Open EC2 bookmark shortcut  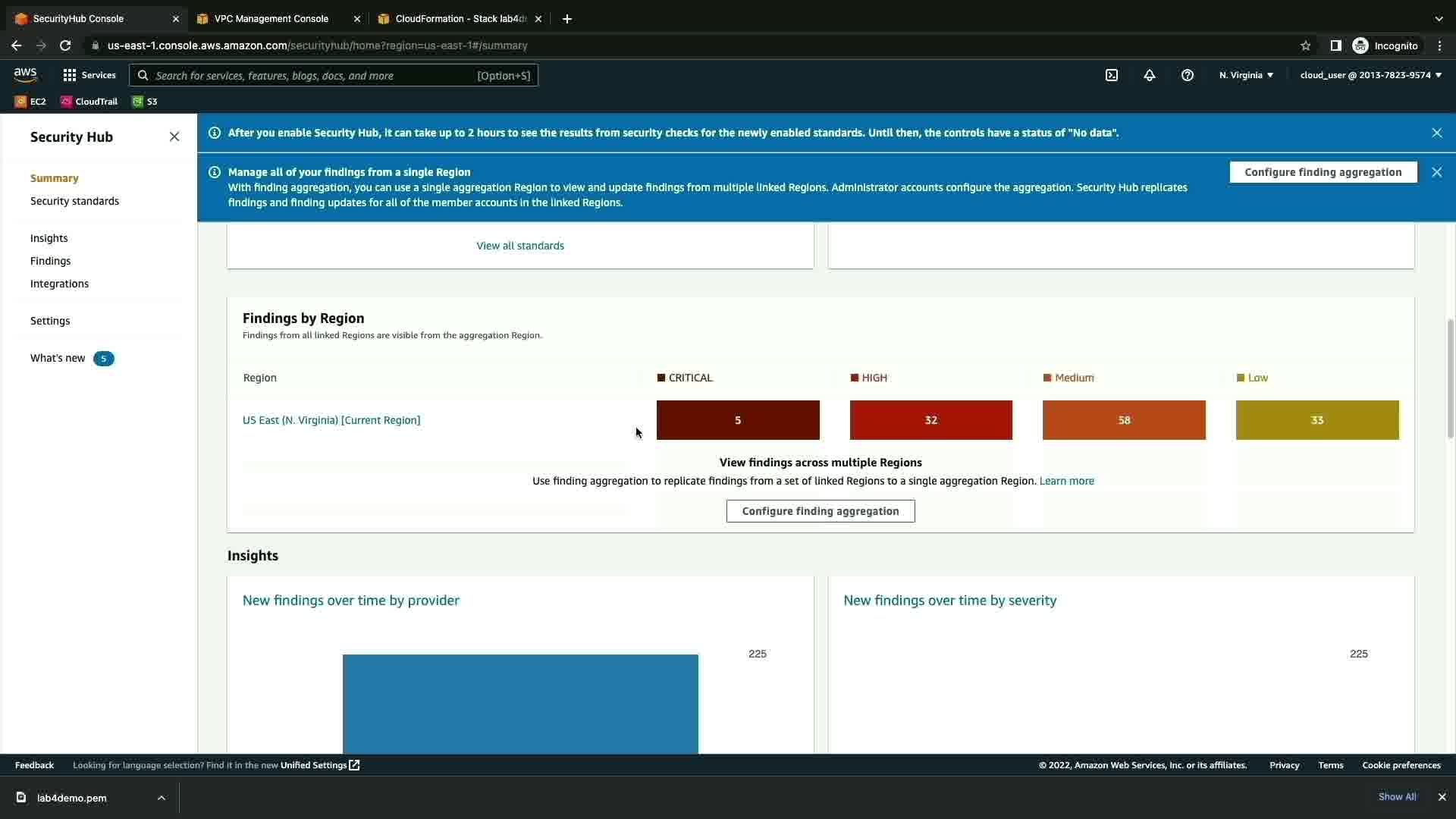30,102
